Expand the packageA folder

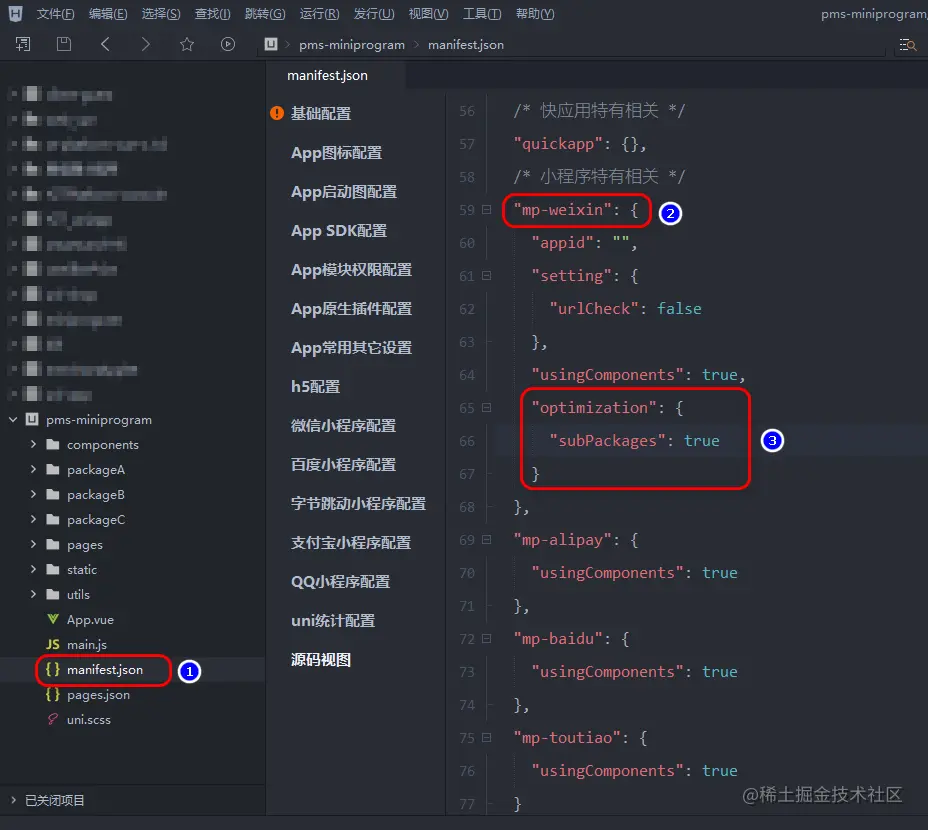(x=32, y=469)
